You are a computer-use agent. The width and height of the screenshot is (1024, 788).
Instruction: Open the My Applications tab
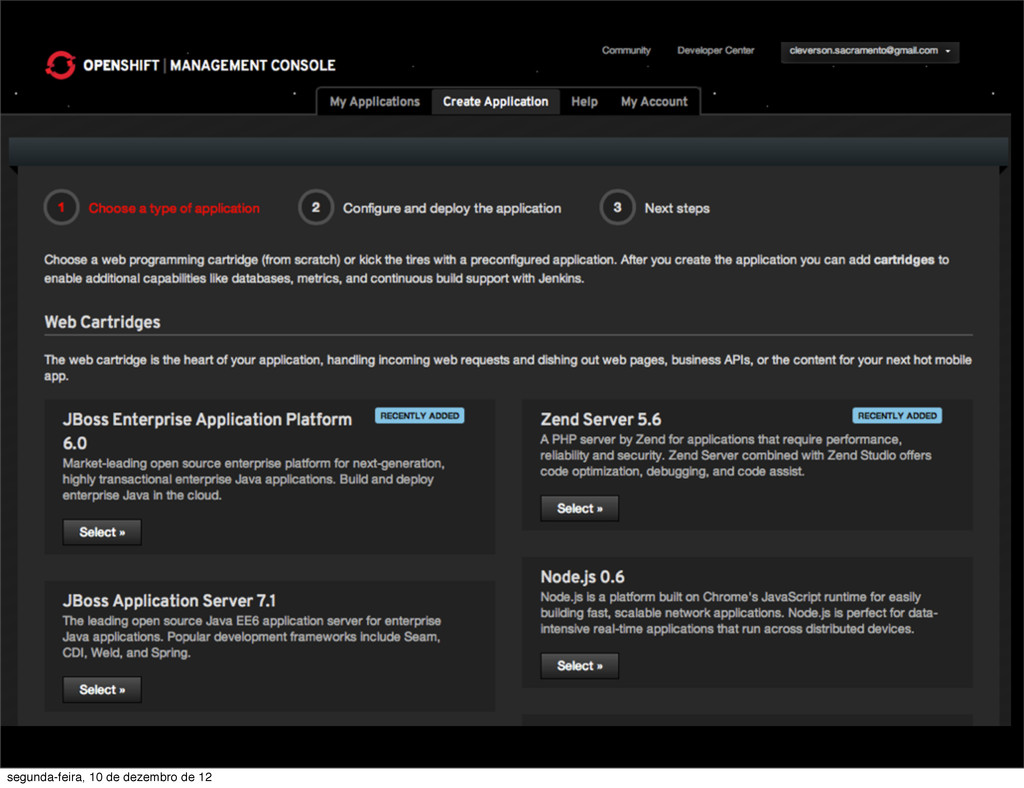pos(374,102)
